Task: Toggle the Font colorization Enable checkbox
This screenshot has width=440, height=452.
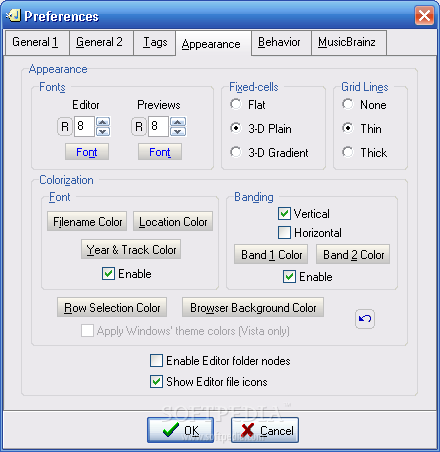Action: [108, 274]
